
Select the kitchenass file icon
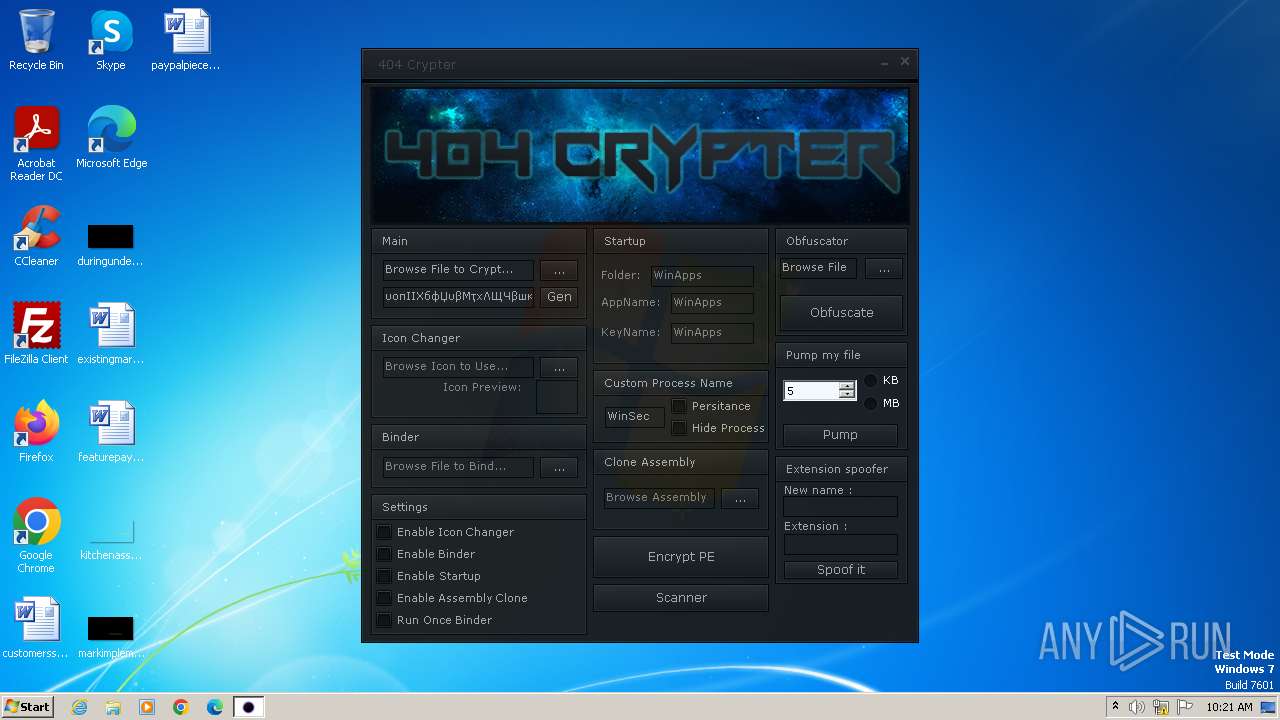(x=110, y=540)
